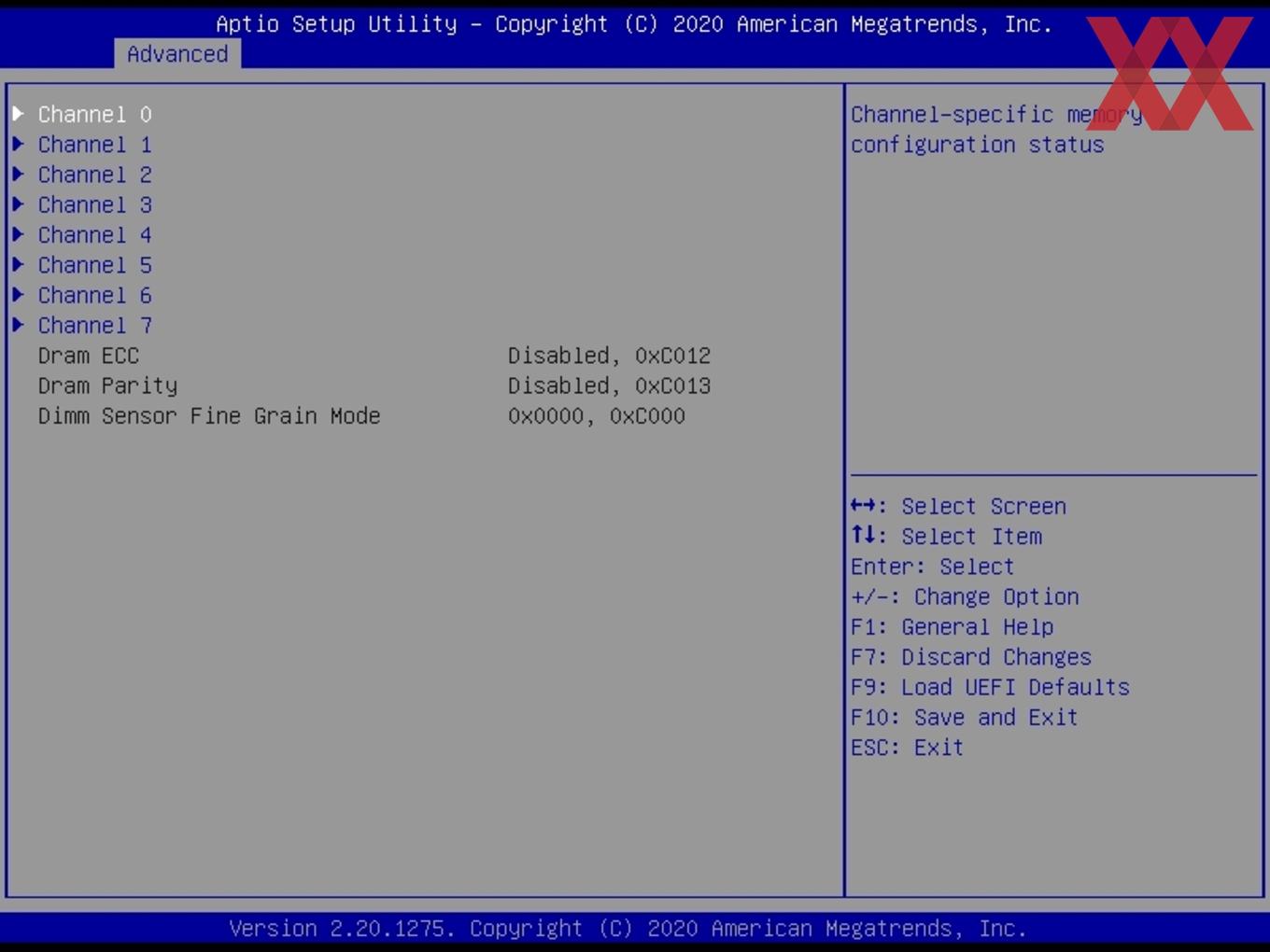
Task: Click the Dram Parity value Disabled, 0xC013
Action: (610, 385)
